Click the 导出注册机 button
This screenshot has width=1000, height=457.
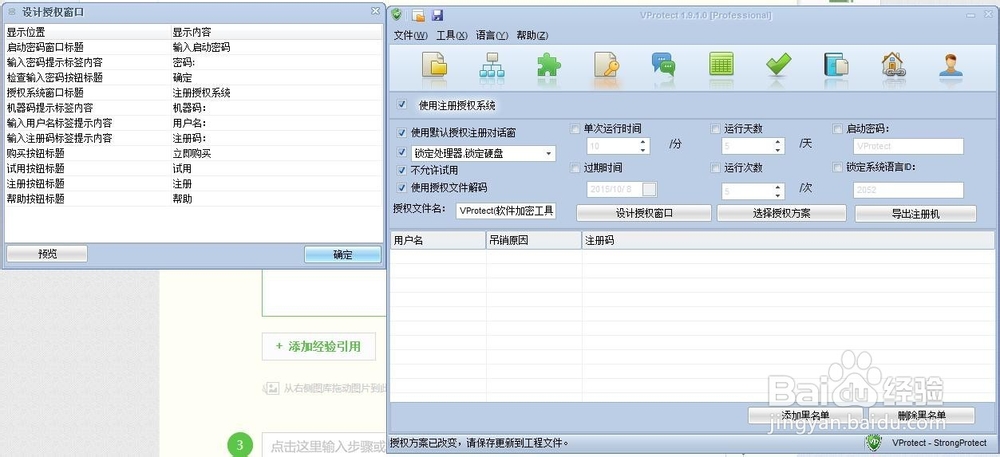click(x=915, y=214)
